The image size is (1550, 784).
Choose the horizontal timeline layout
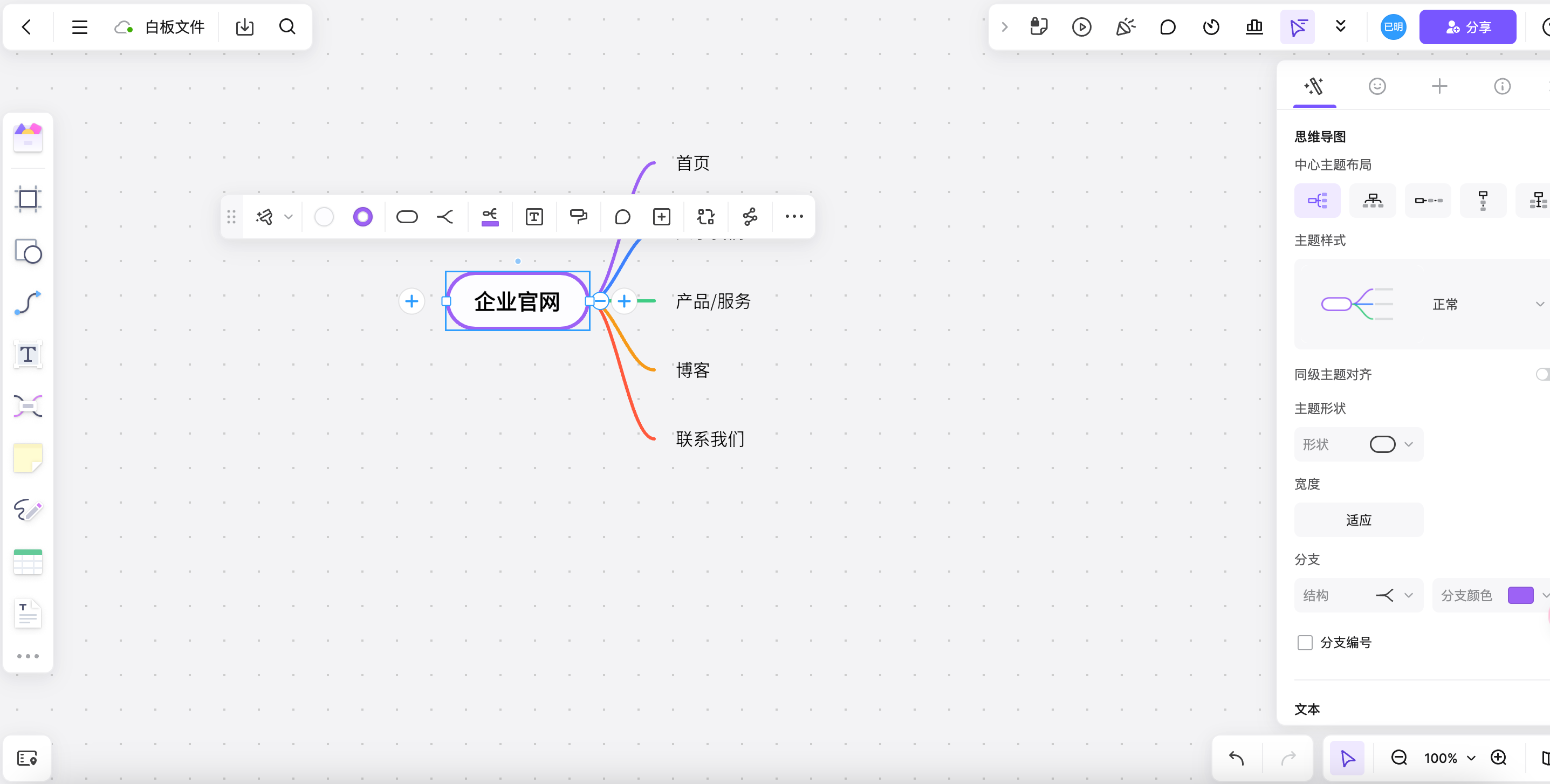tap(1428, 201)
